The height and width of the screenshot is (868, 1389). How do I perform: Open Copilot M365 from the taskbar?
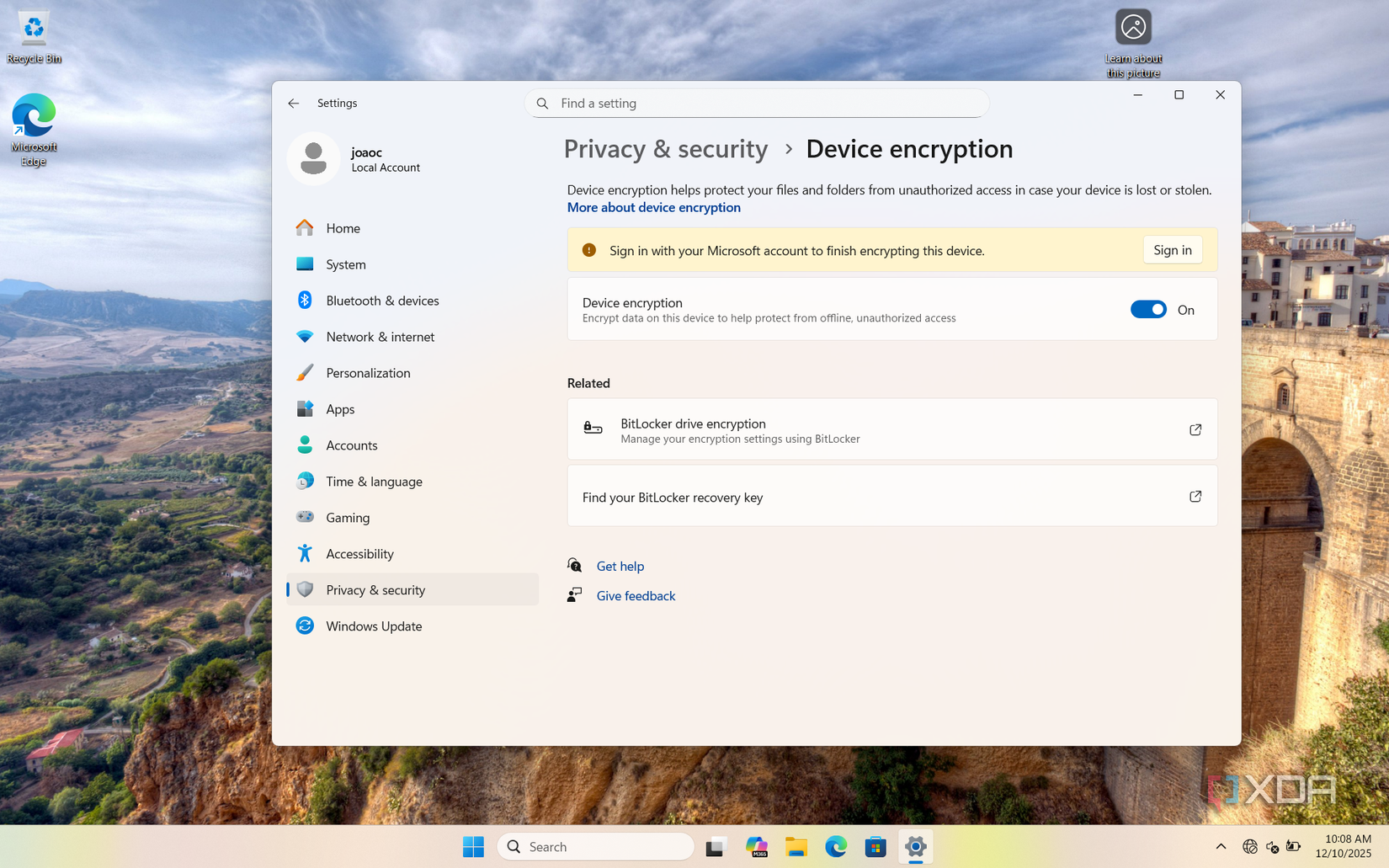coord(756,846)
